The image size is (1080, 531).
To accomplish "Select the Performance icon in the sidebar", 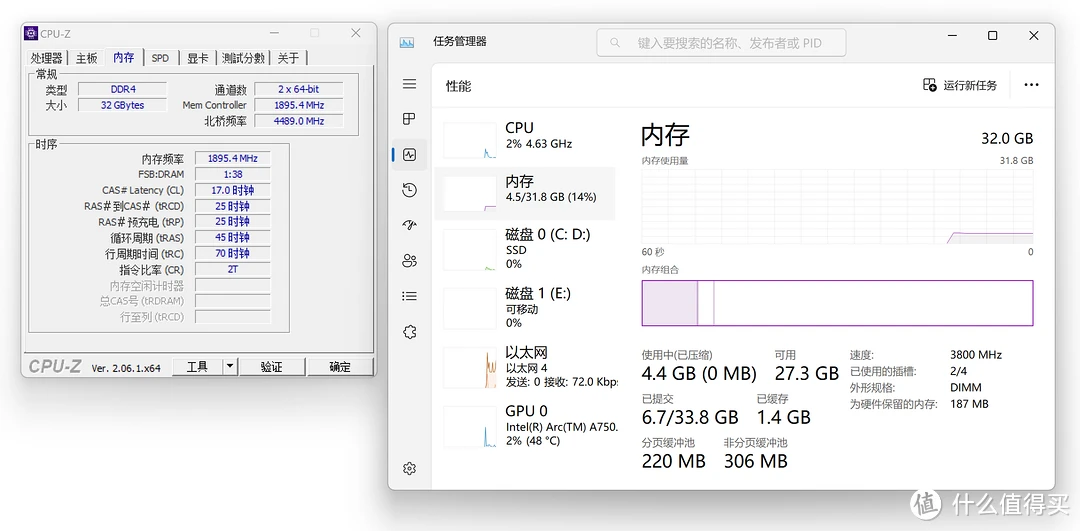I will point(409,155).
